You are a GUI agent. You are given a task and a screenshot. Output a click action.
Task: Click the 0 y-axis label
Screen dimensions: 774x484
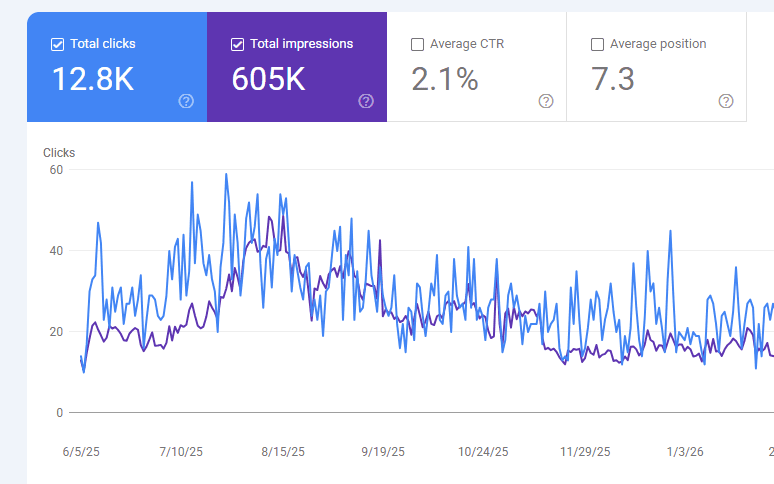[60, 412]
